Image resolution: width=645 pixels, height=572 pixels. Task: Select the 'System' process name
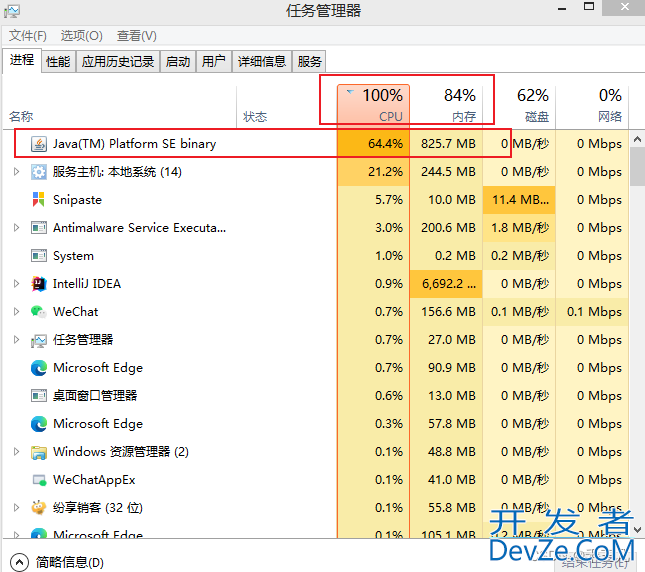pyautogui.click(x=73, y=256)
